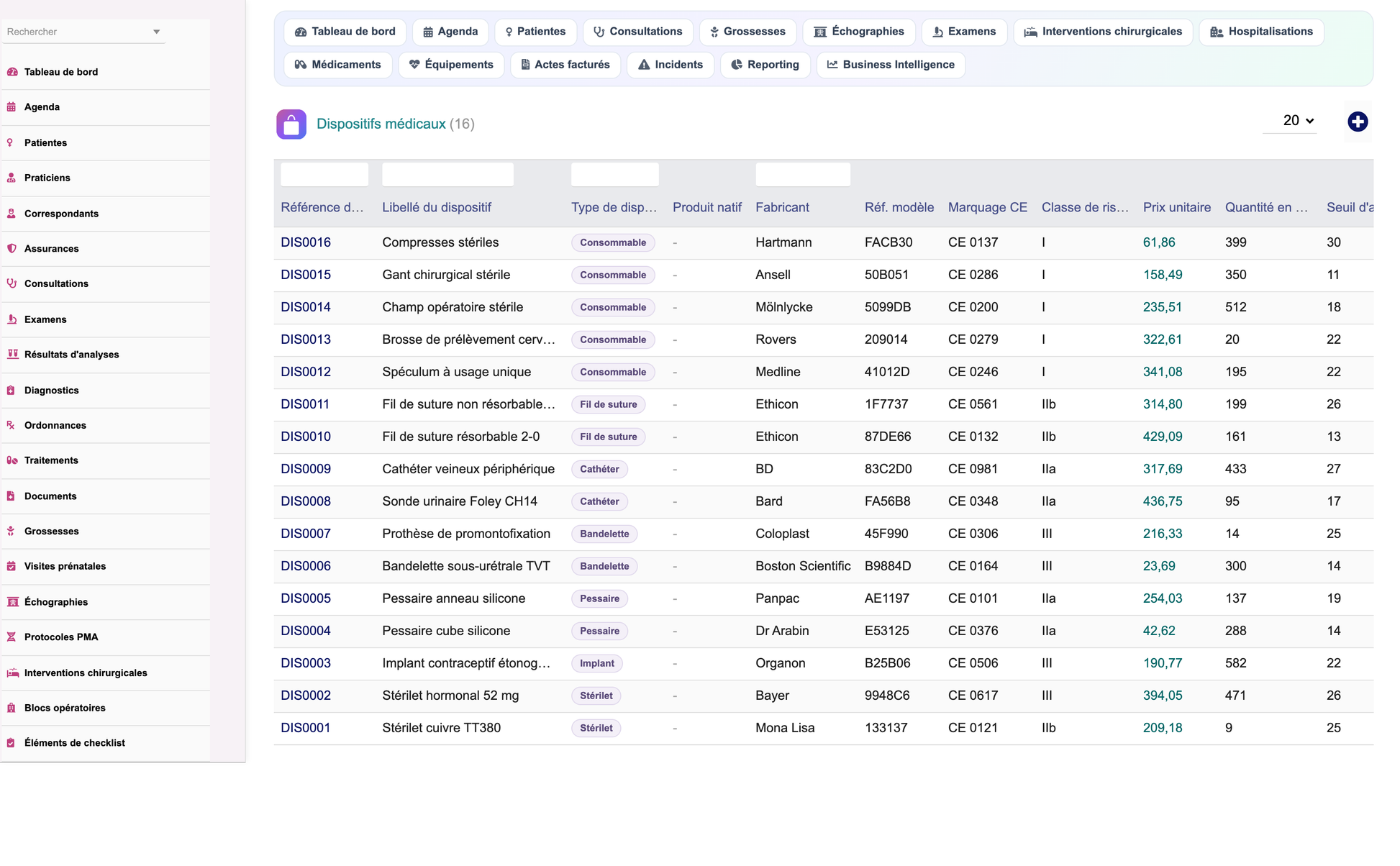Click the Sonde urinaire Foley CH14 label
Viewport: 1400px width, 866px height.
click(460, 501)
